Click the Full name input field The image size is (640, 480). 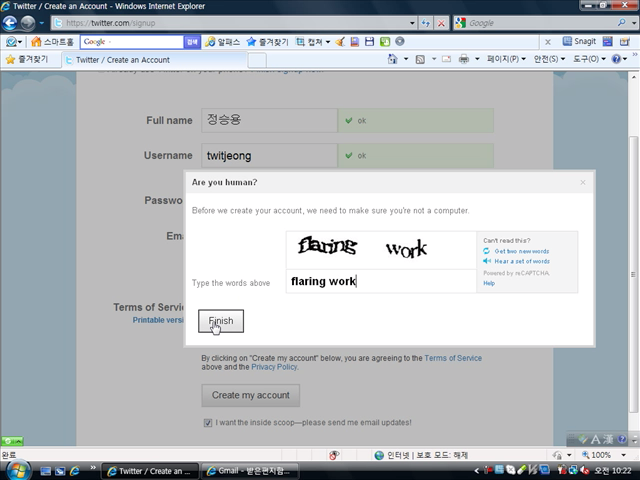(269, 120)
